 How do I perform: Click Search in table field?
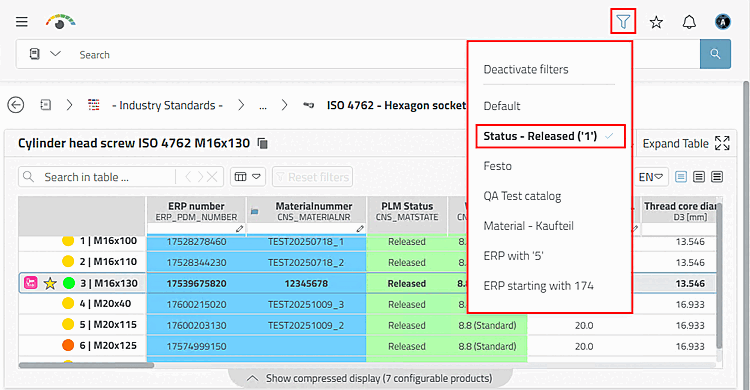[108, 177]
